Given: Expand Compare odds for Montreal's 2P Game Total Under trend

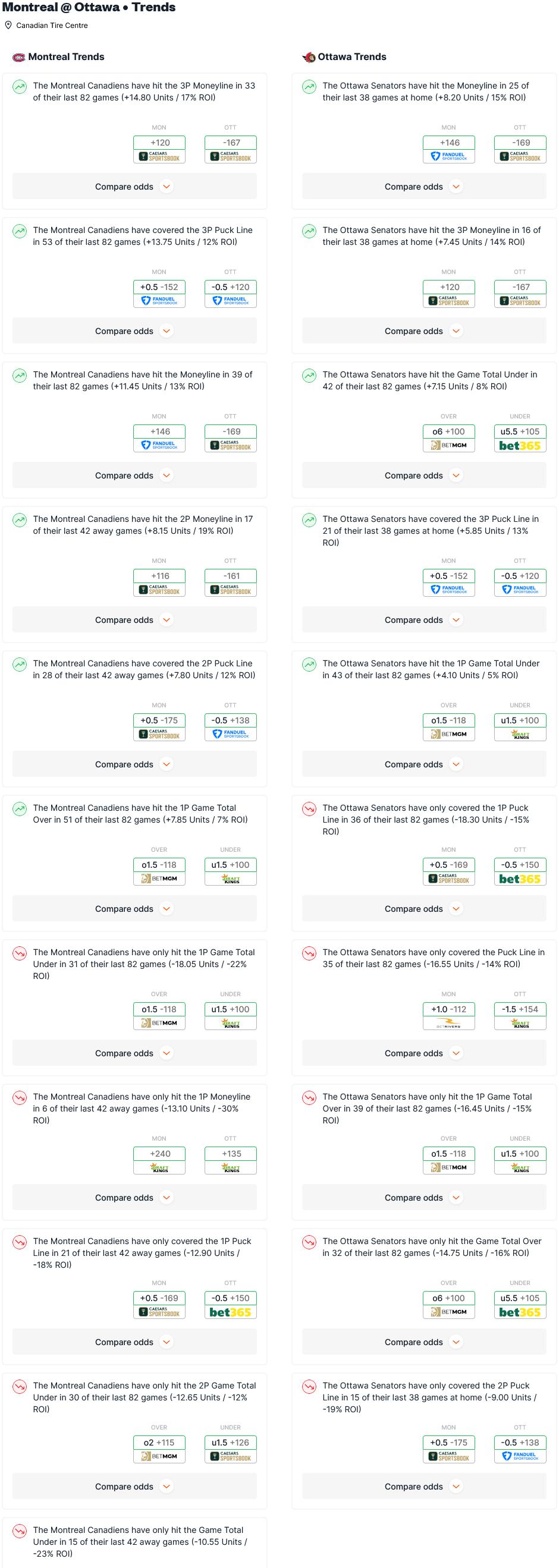Looking at the screenshot, I should [x=134, y=1486].
